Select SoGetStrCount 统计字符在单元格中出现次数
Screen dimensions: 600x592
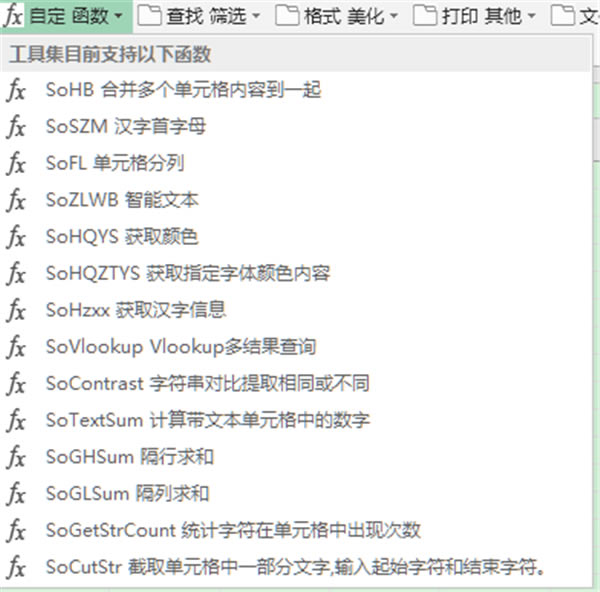click(295, 531)
